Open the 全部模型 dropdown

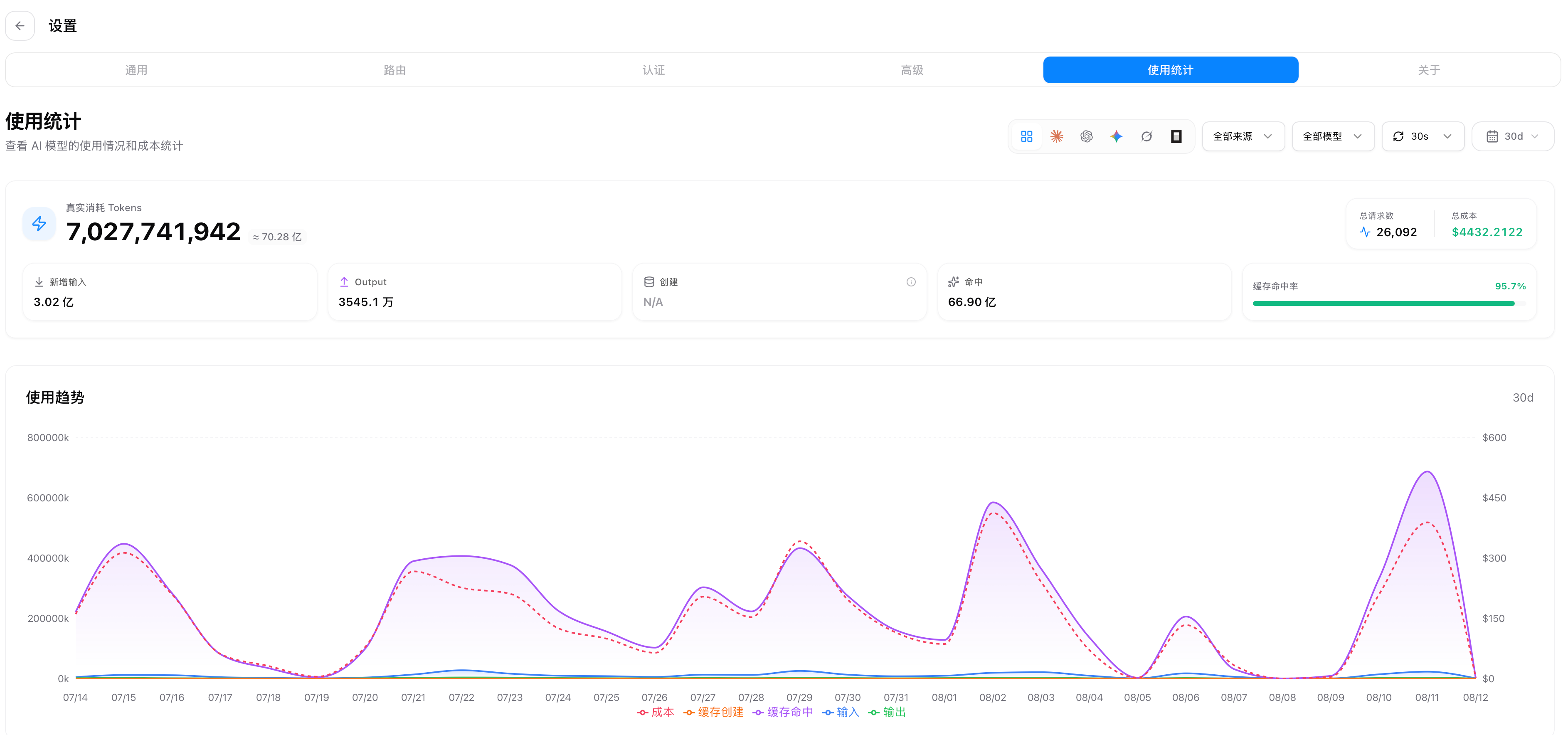pos(1333,136)
